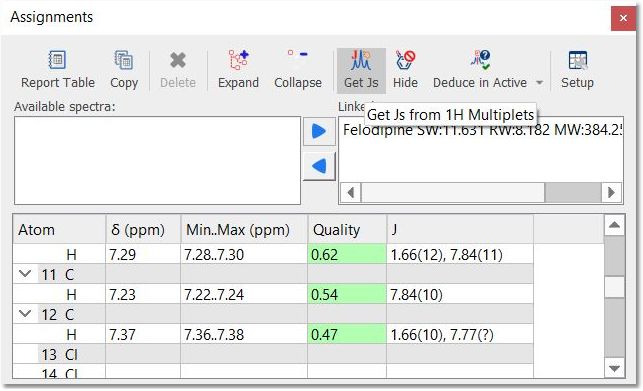Viewport: 643px width, 391px height.
Task: Click the green quality cell 0.62
Action: 347,254
